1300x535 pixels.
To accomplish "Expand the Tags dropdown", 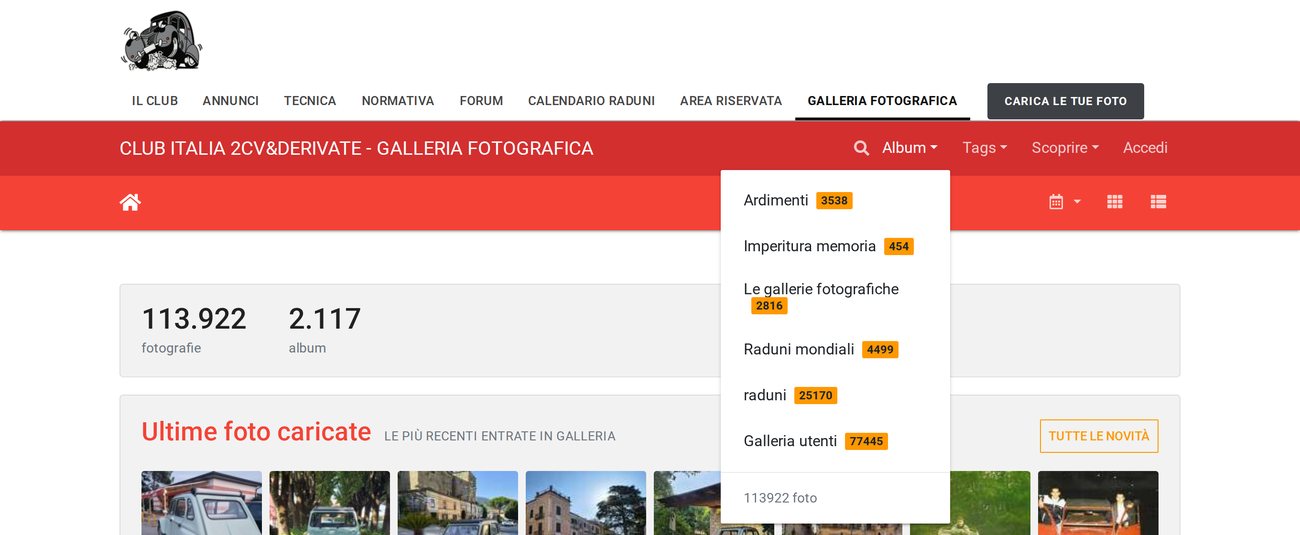I will coord(985,148).
